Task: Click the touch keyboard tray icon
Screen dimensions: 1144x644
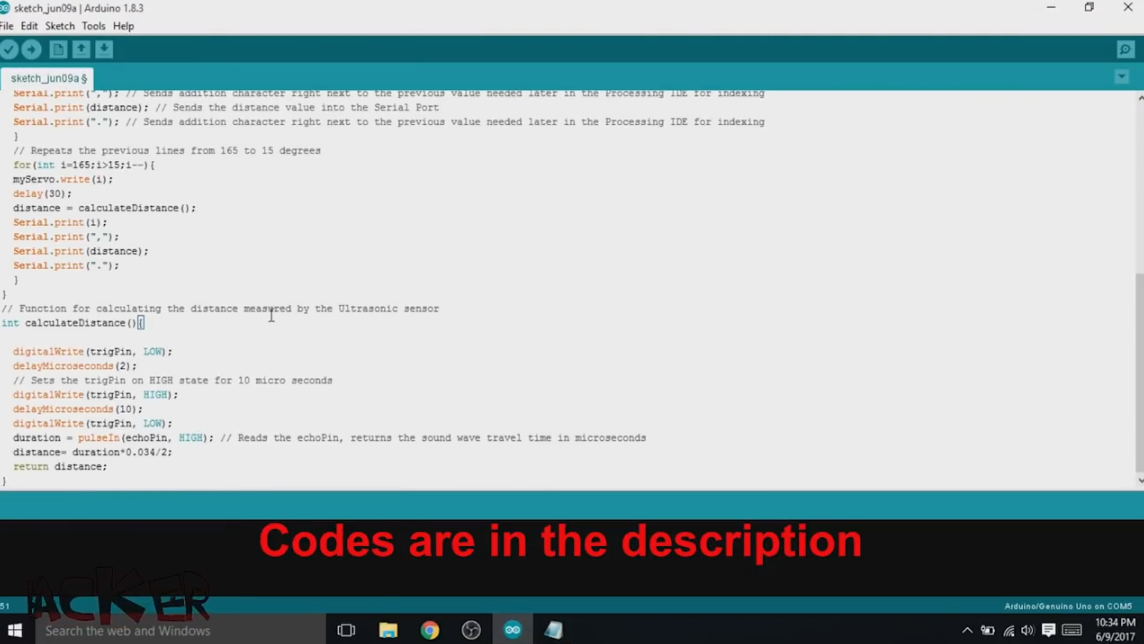Action: (x=1072, y=631)
